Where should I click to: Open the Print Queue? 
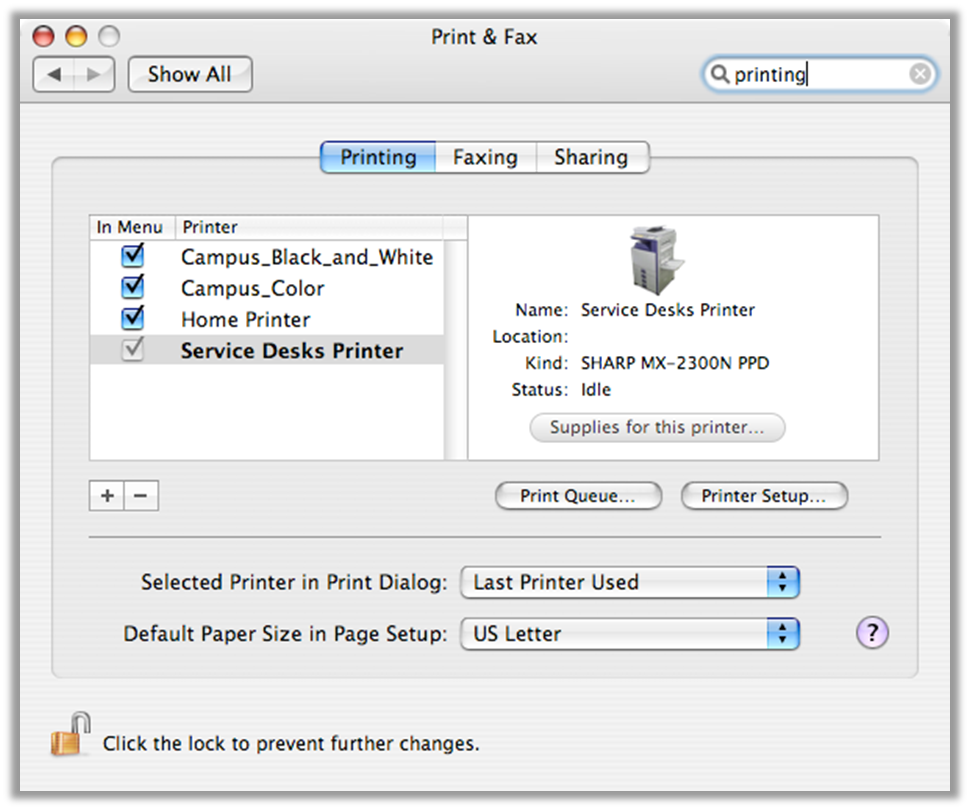[x=578, y=496]
